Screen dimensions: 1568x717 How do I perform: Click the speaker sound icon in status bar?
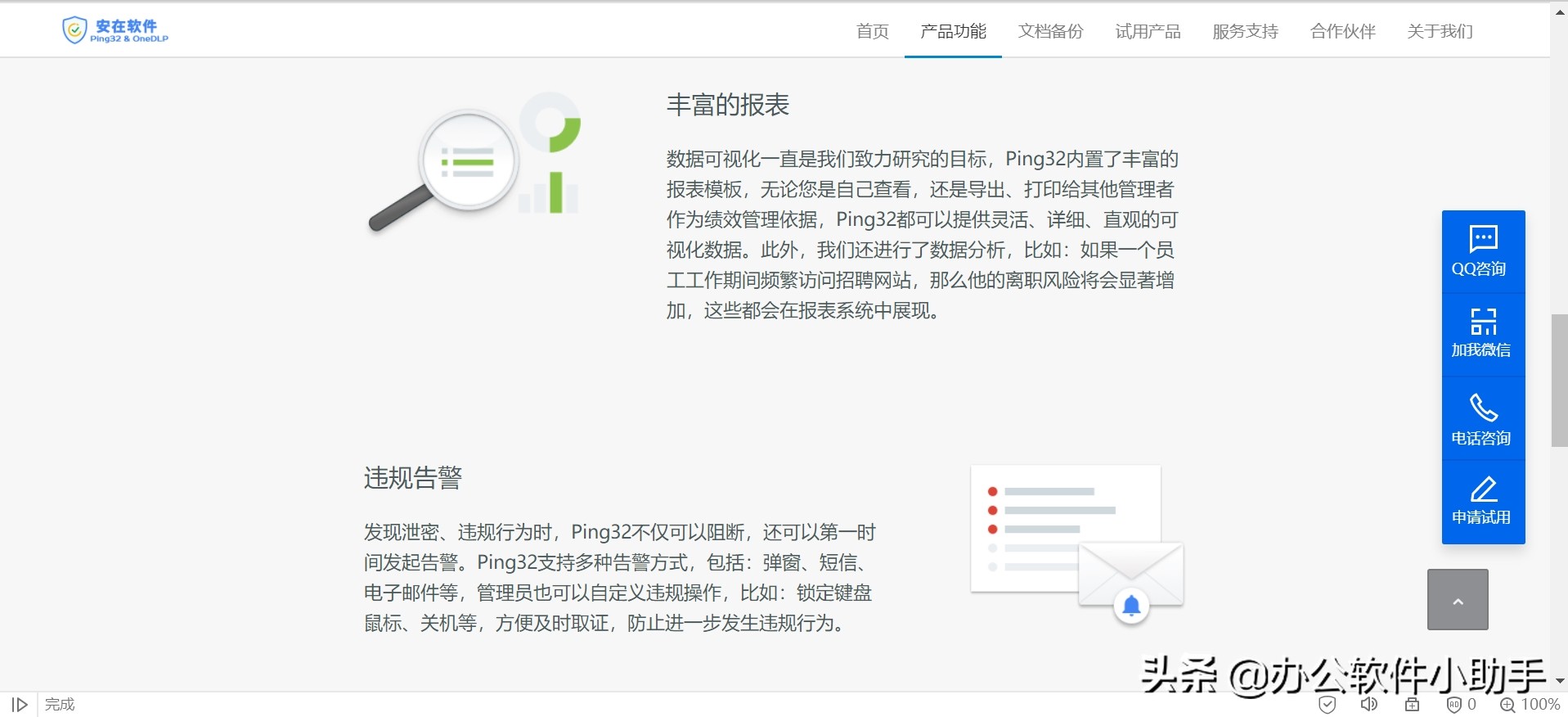1369,705
